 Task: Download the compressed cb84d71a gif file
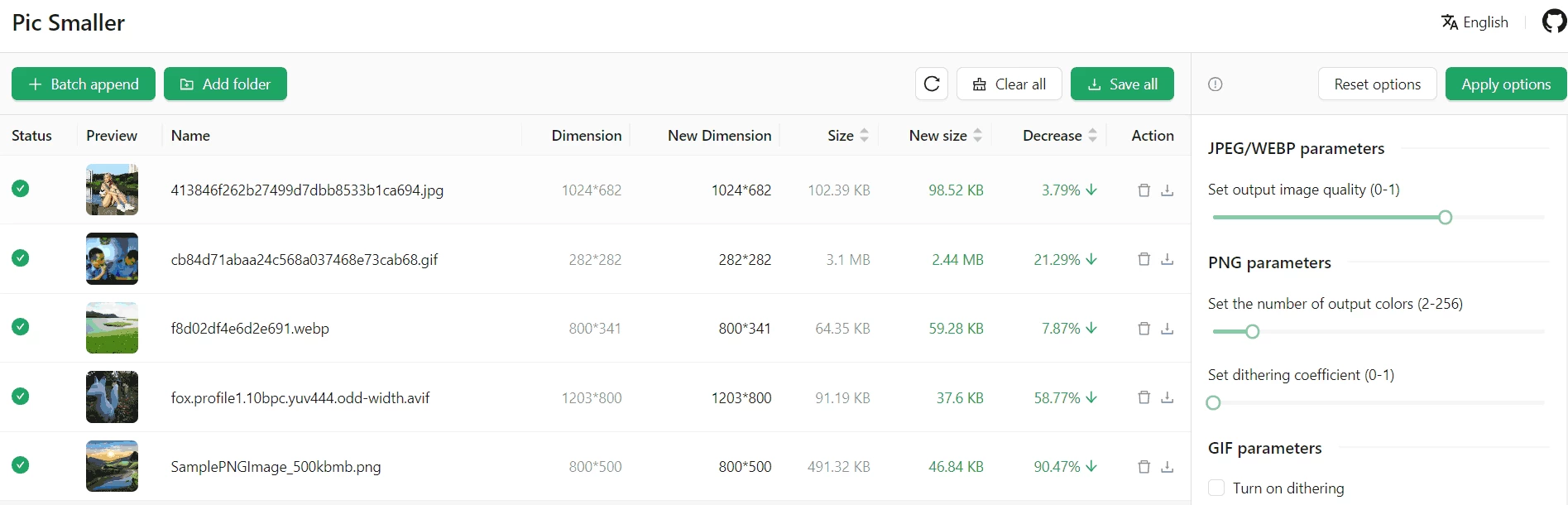[1167, 259]
